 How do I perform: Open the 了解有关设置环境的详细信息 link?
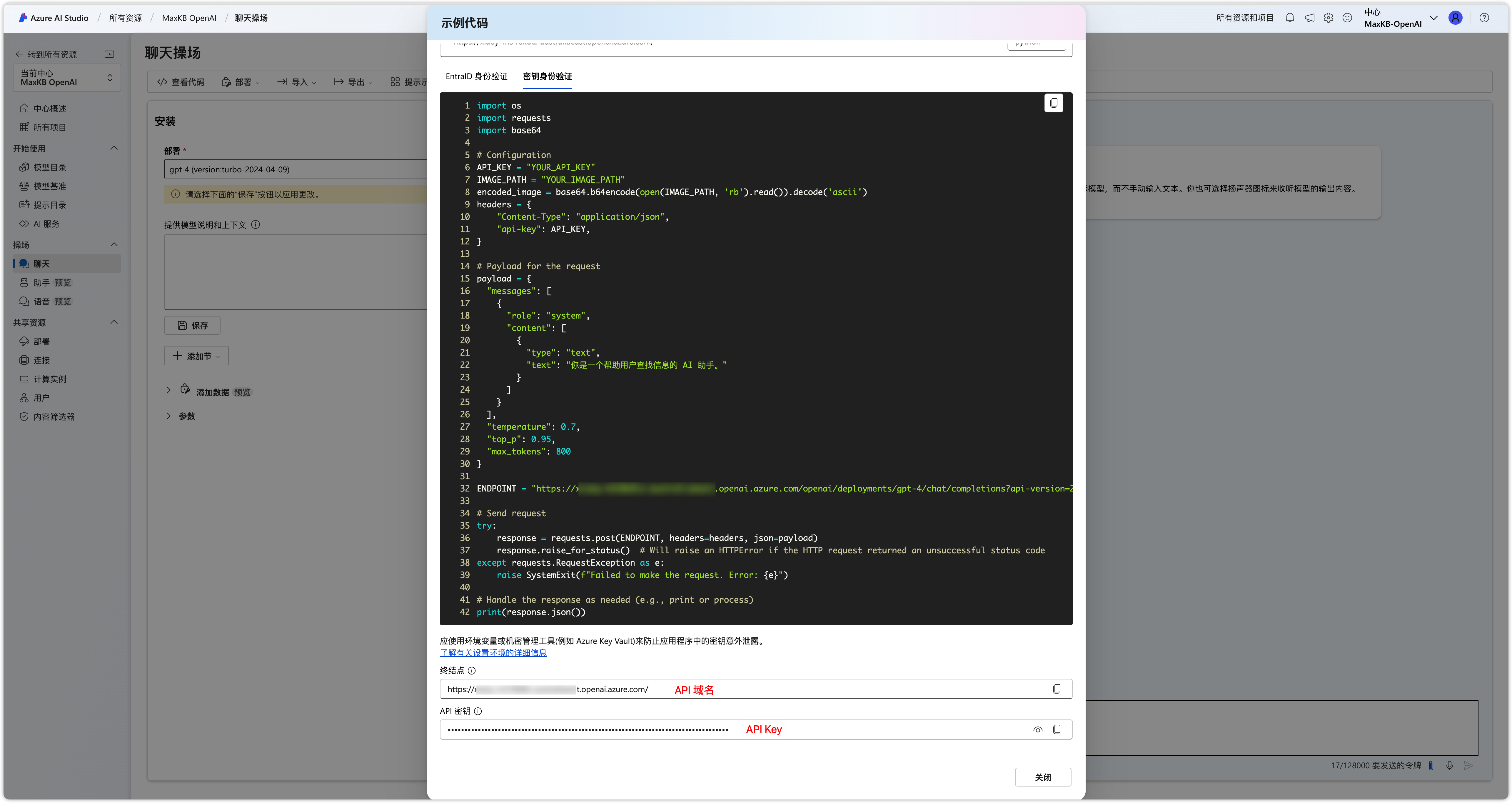(493, 653)
